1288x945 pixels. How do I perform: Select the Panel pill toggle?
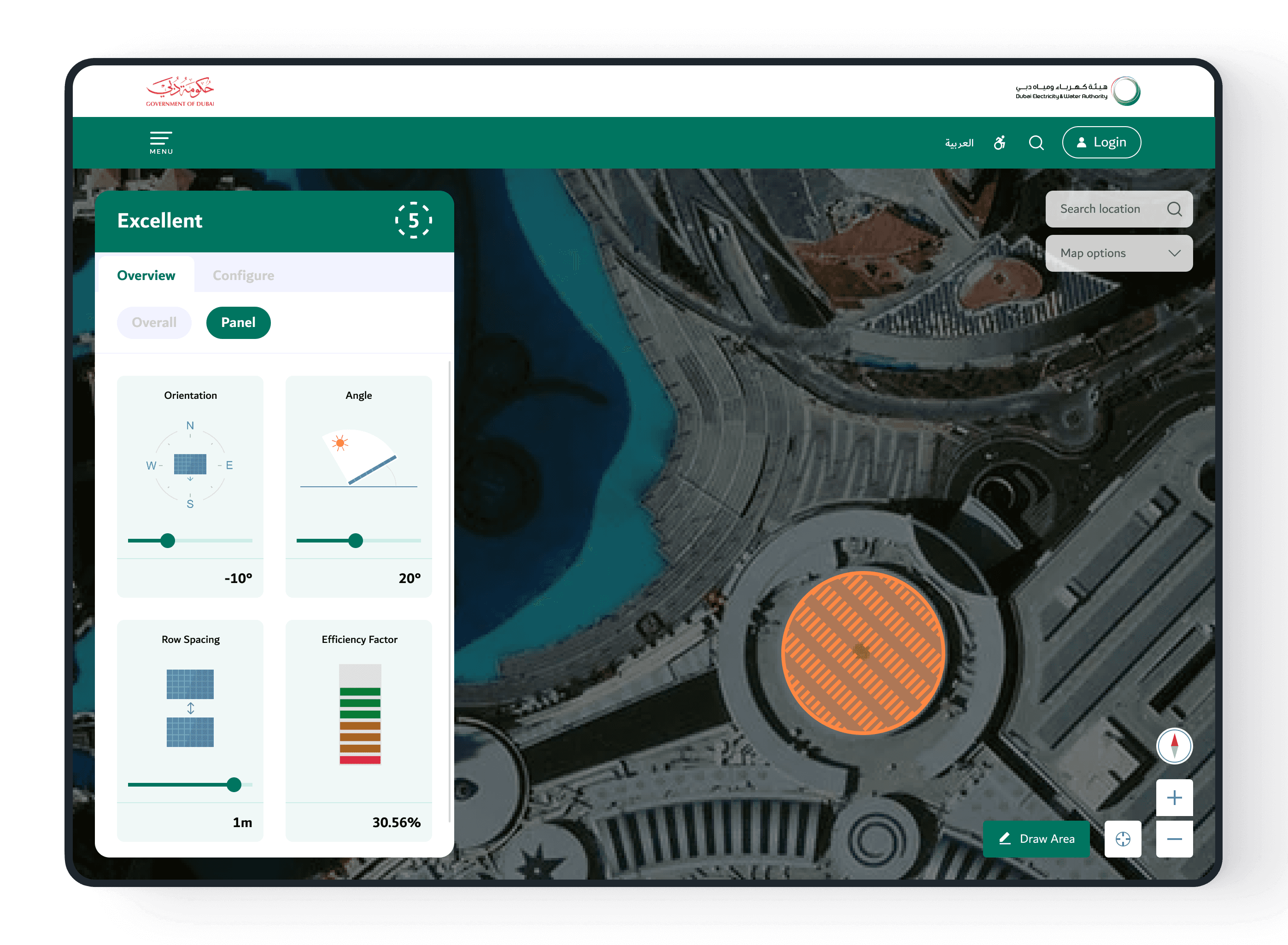pyautogui.click(x=238, y=323)
